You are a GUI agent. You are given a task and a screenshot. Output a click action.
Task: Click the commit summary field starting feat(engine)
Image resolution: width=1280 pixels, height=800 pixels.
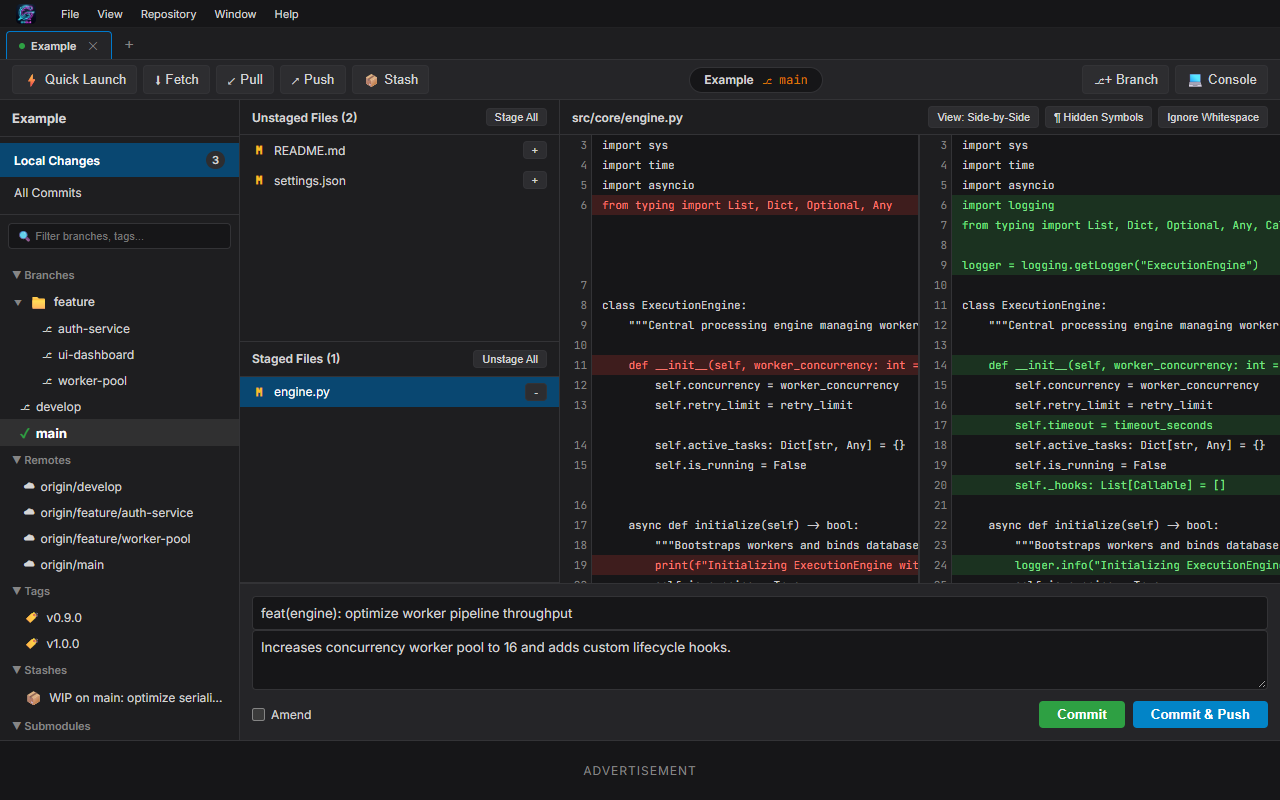pyautogui.click(x=760, y=613)
